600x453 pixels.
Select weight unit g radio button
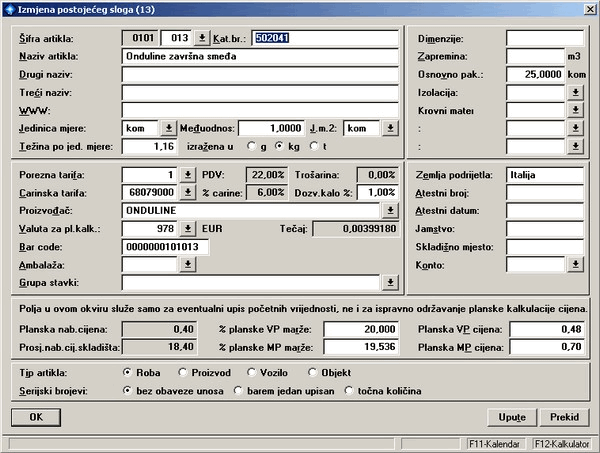[x=251, y=146]
